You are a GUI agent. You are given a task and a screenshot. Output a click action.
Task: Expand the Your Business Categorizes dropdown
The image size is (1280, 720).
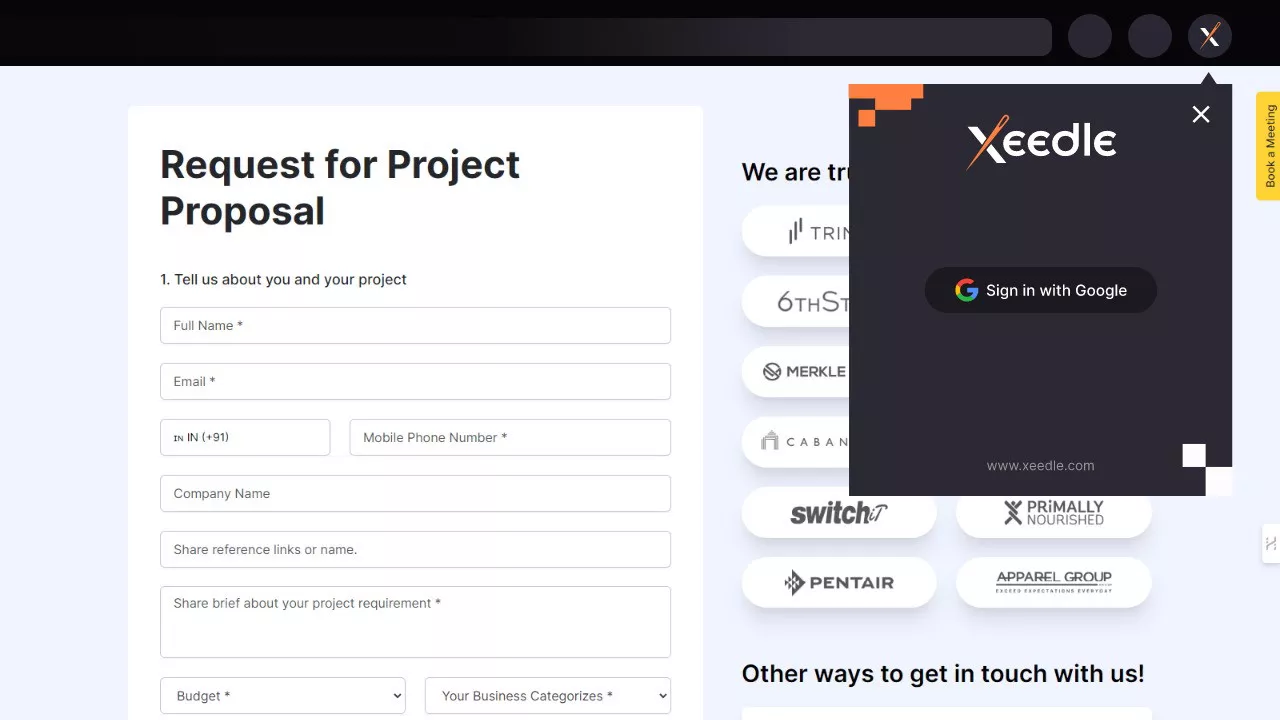click(547, 696)
